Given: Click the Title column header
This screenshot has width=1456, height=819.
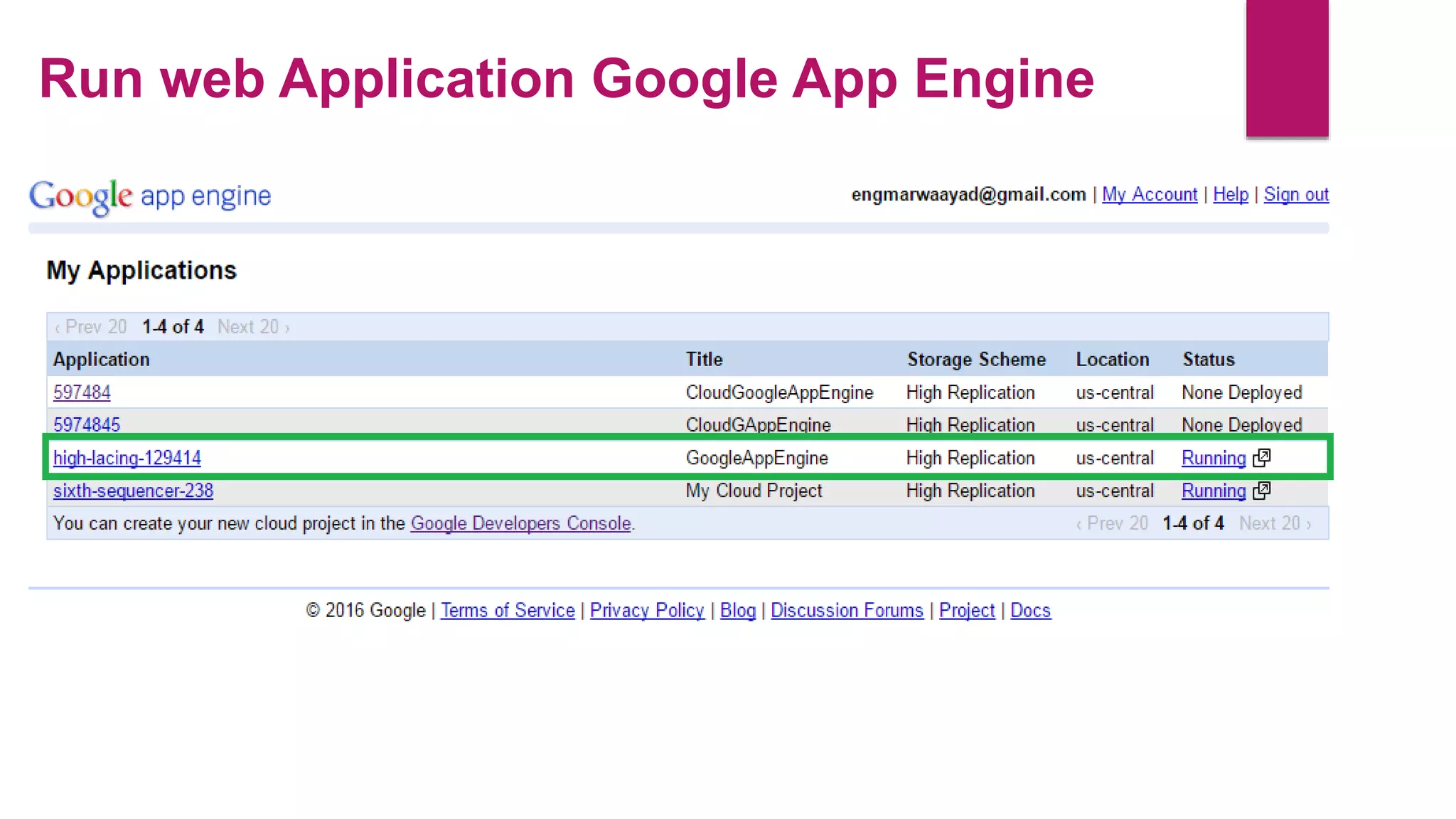Looking at the screenshot, I should pos(704,360).
